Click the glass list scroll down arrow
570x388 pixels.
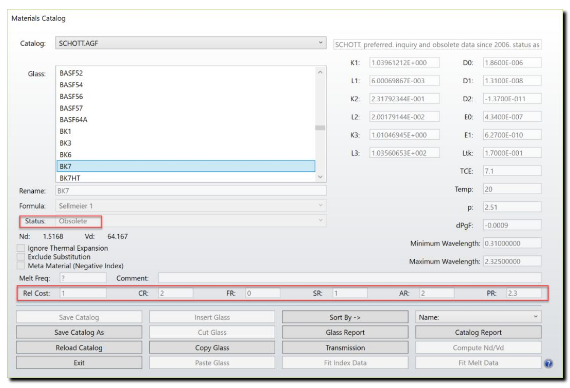tap(320, 177)
